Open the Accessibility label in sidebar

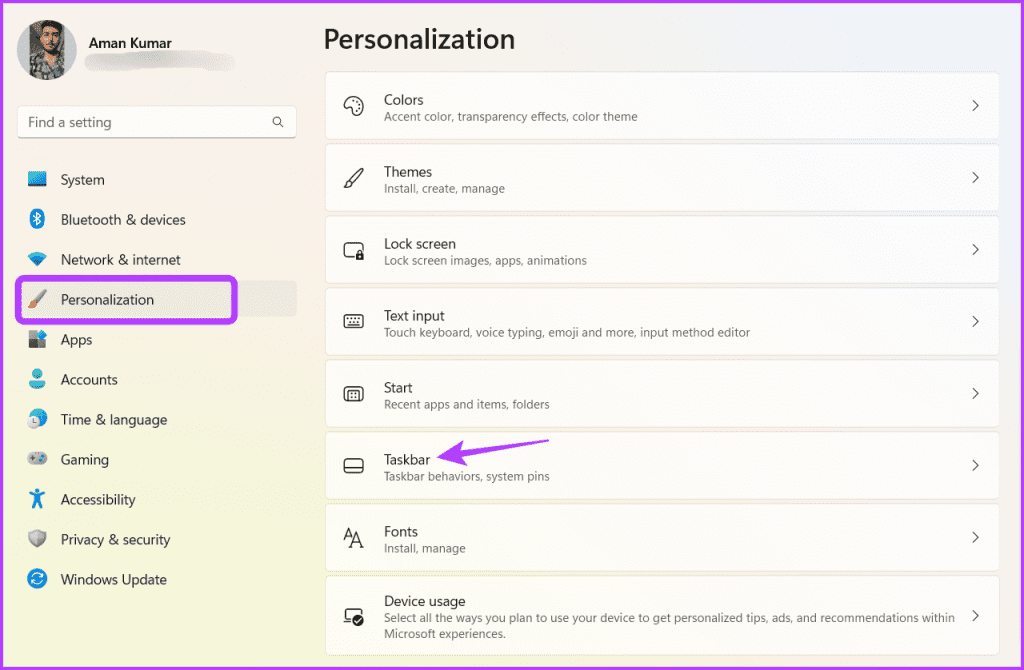coord(98,500)
